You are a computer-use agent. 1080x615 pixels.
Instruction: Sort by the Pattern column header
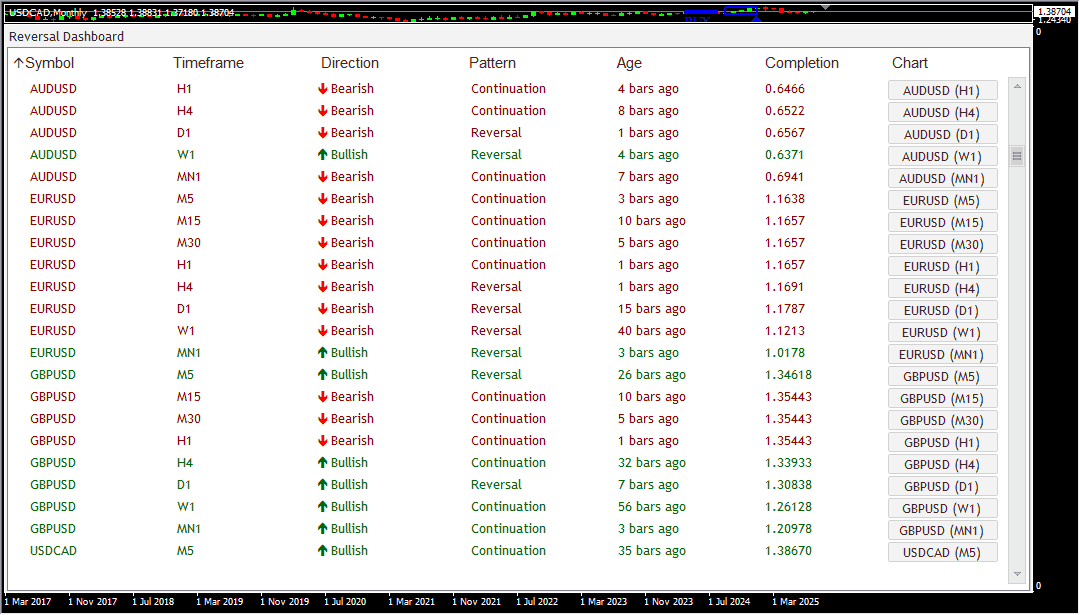point(492,63)
